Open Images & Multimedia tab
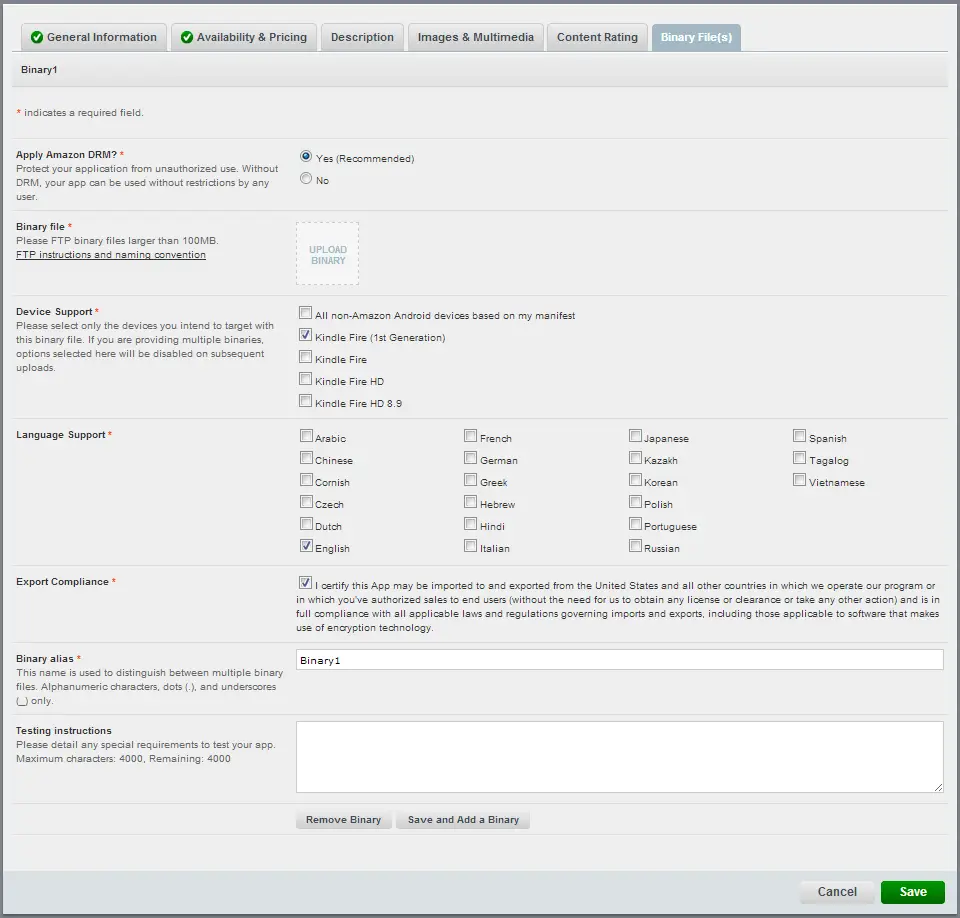Viewport: 960px width, 918px height. click(475, 37)
